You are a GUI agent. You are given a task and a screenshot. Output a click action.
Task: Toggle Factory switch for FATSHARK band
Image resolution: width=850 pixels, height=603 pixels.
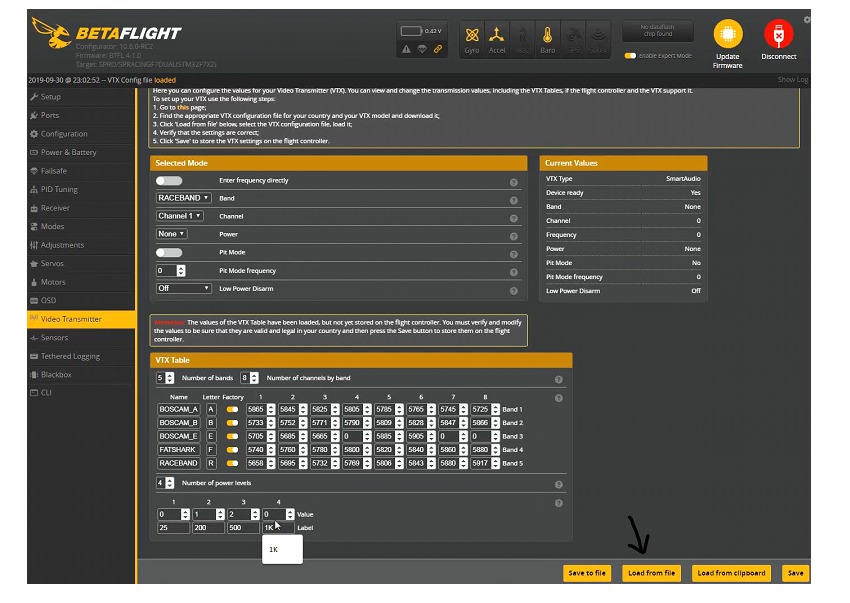point(232,450)
